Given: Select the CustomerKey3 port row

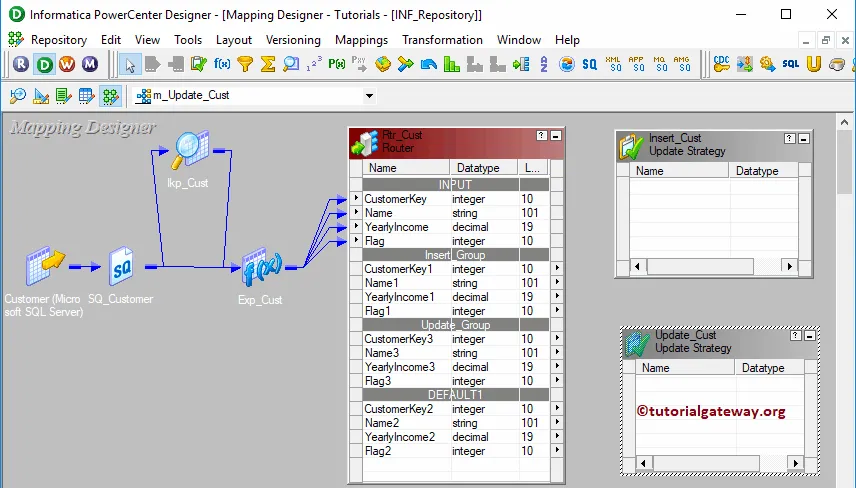Looking at the screenshot, I should [455, 338].
